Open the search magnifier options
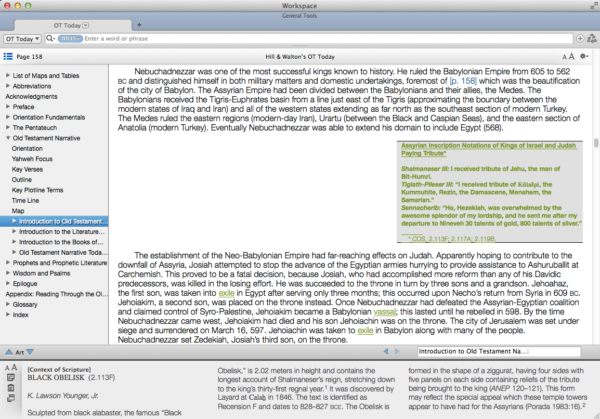The height and width of the screenshot is (419, 600). (50, 38)
